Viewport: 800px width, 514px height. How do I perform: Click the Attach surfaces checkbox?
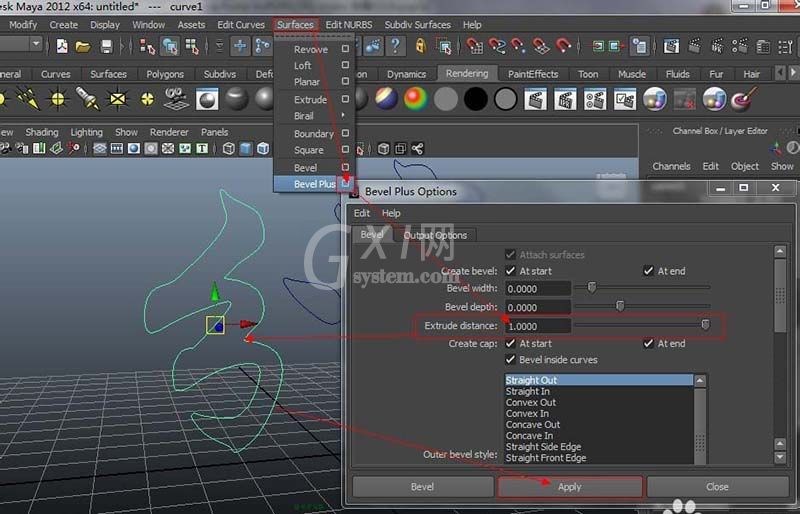click(510, 254)
